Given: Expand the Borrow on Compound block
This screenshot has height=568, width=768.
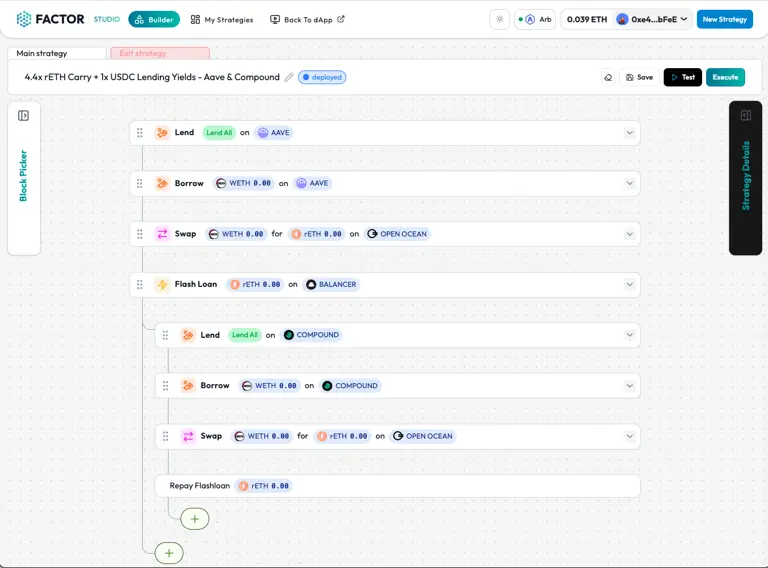Looking at the screenshot, I should pyautogui.click(x=629, y=386).
